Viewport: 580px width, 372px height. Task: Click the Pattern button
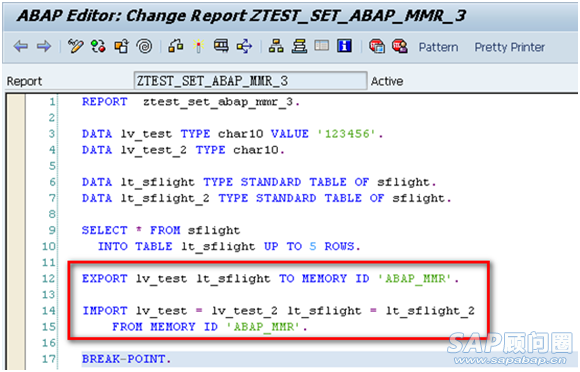438,47
